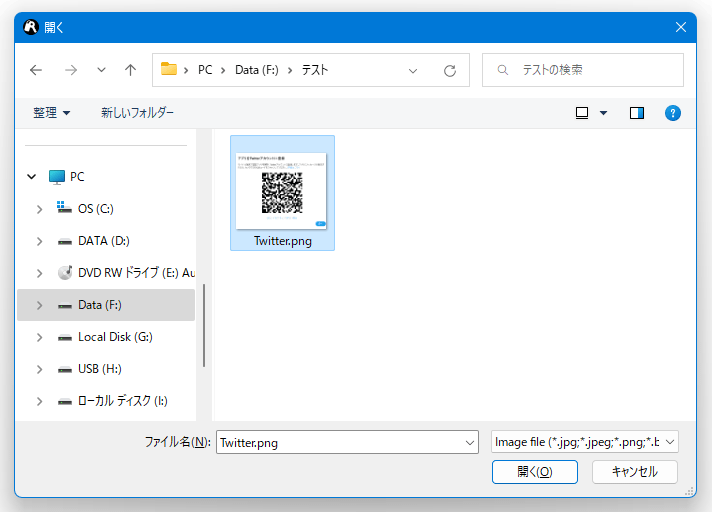Expand Data (F:) drive node

tap(40, 305)
